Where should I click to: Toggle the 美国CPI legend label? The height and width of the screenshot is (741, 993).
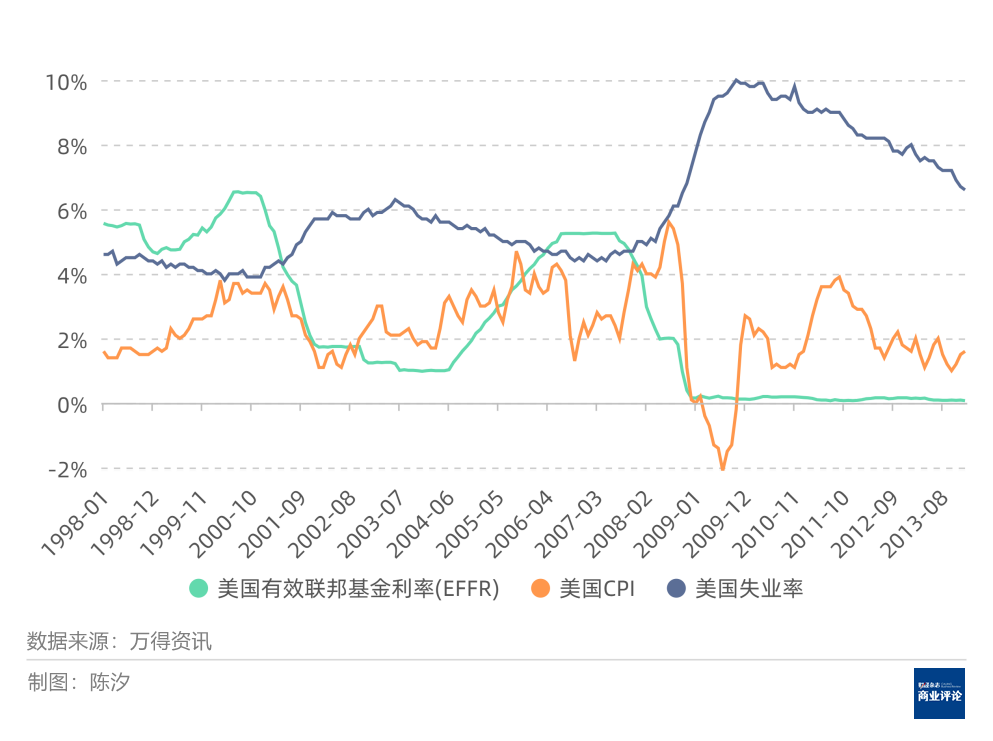point(597,589)
